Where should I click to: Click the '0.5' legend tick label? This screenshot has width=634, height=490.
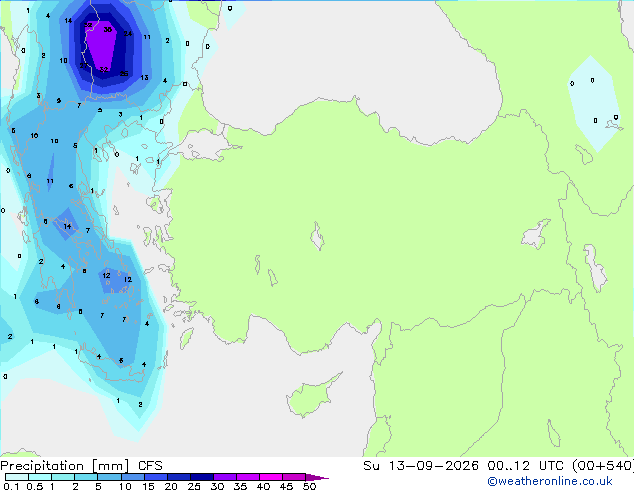coord(34,486)
